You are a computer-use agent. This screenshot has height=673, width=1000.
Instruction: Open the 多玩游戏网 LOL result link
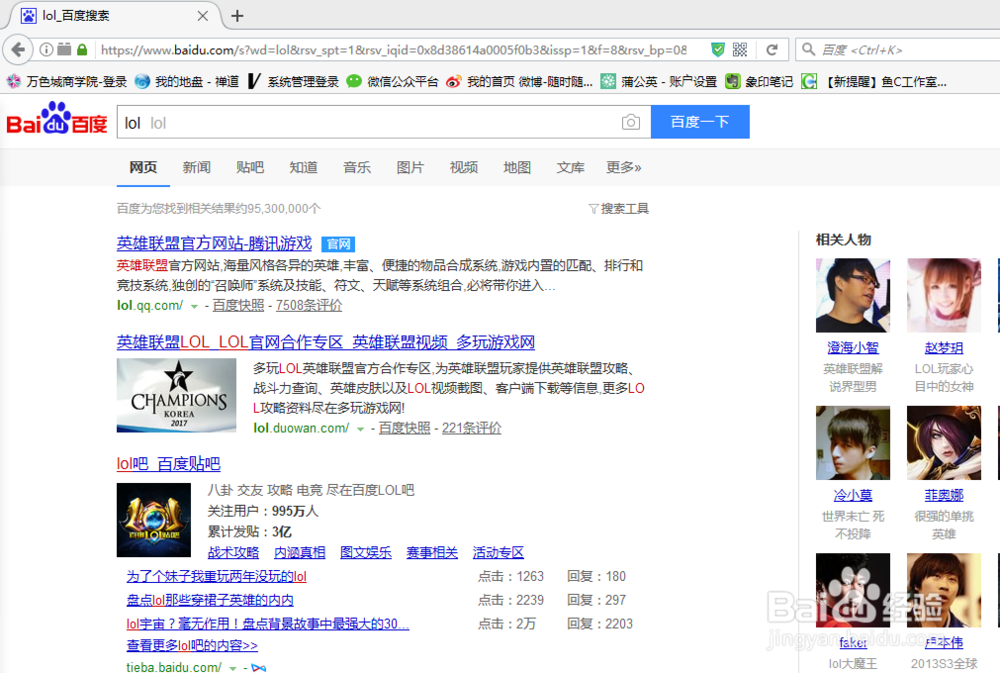click(325, 342)
